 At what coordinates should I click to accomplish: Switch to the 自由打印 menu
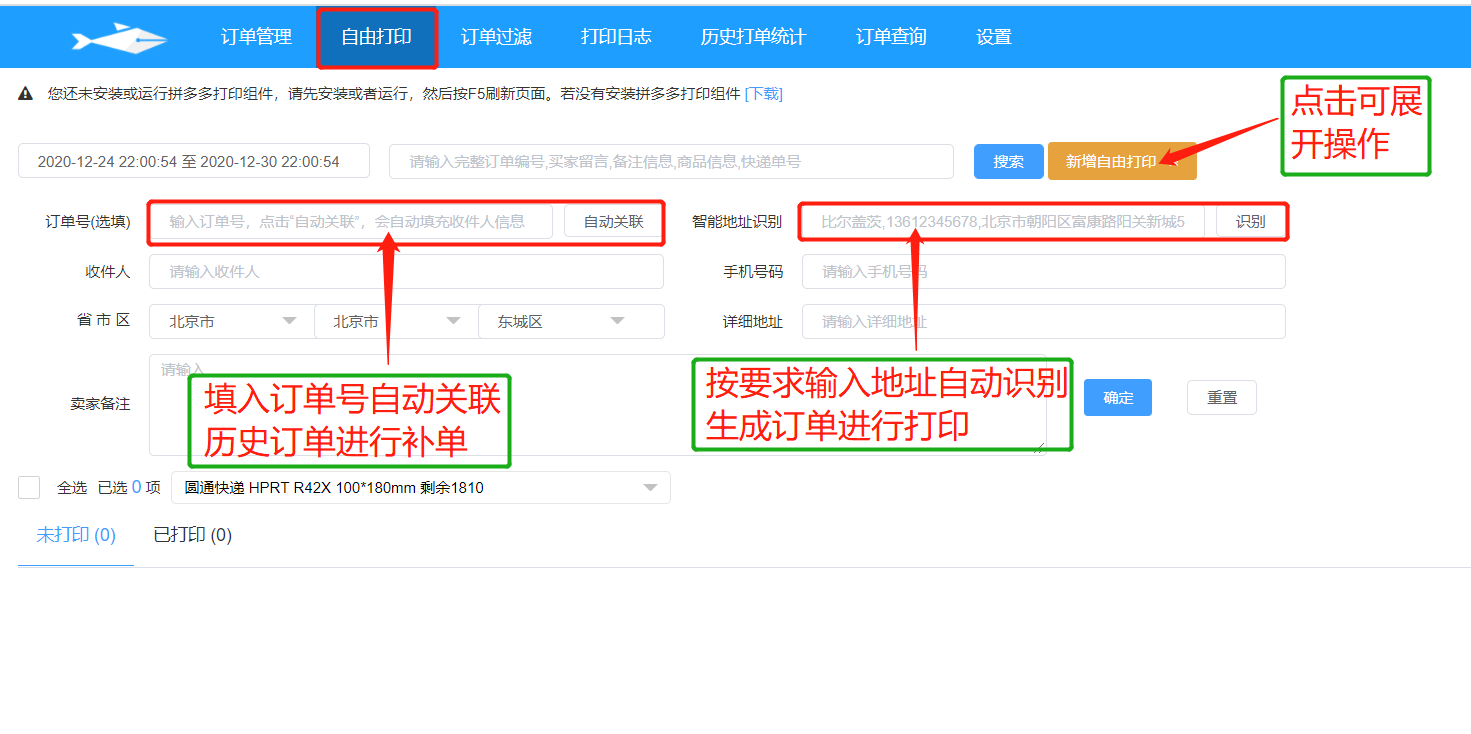point(376,37)
